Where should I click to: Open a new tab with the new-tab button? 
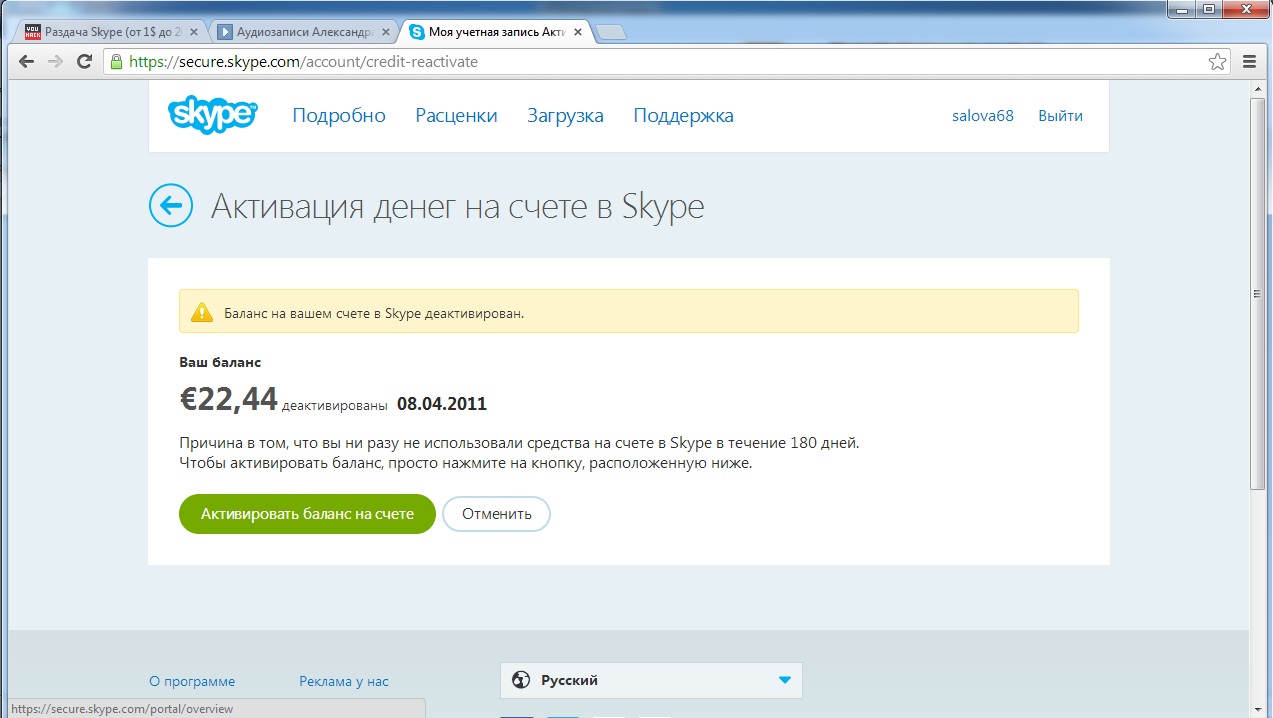611,33
